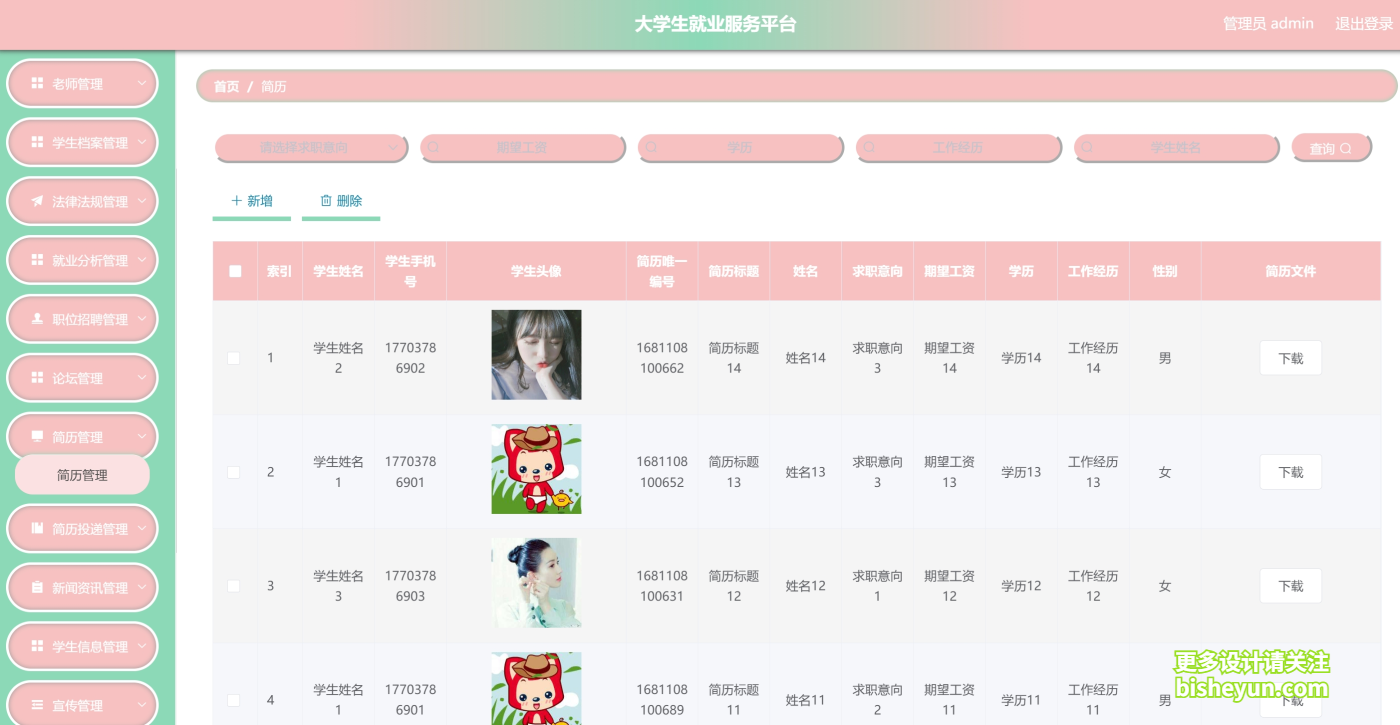Open the 请选择求职意向 dropdown
Screen dimensions: 1400x725
tap(311, 148)
